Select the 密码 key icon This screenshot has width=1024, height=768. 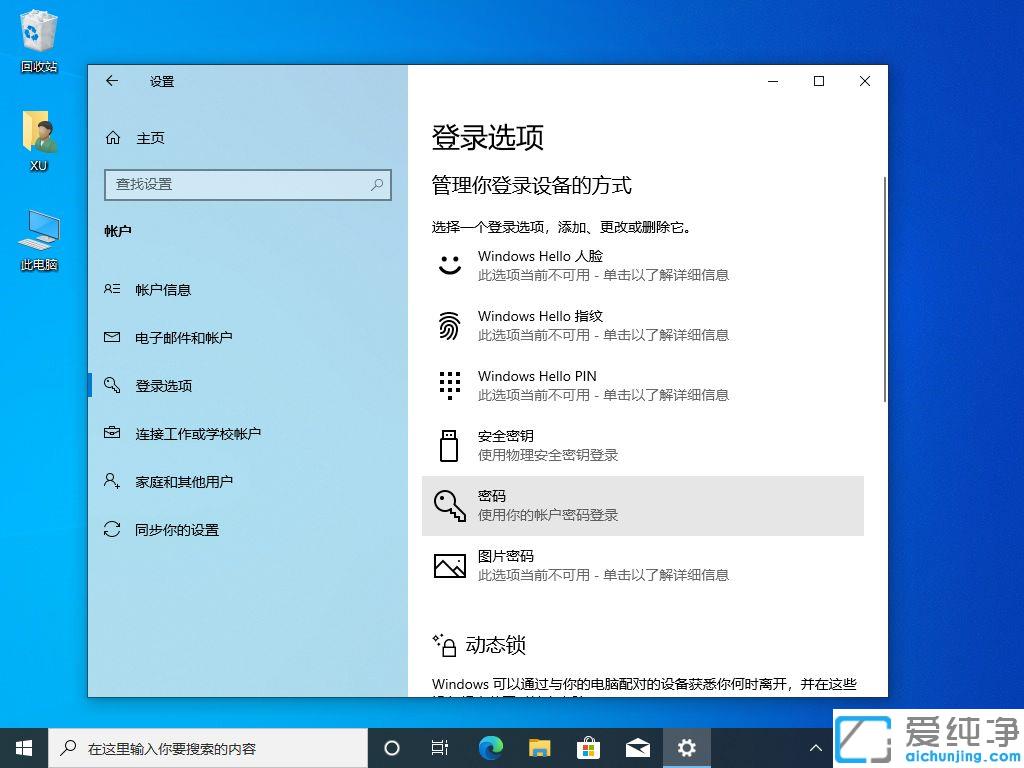pyautogui.click(x=448, y=505)
